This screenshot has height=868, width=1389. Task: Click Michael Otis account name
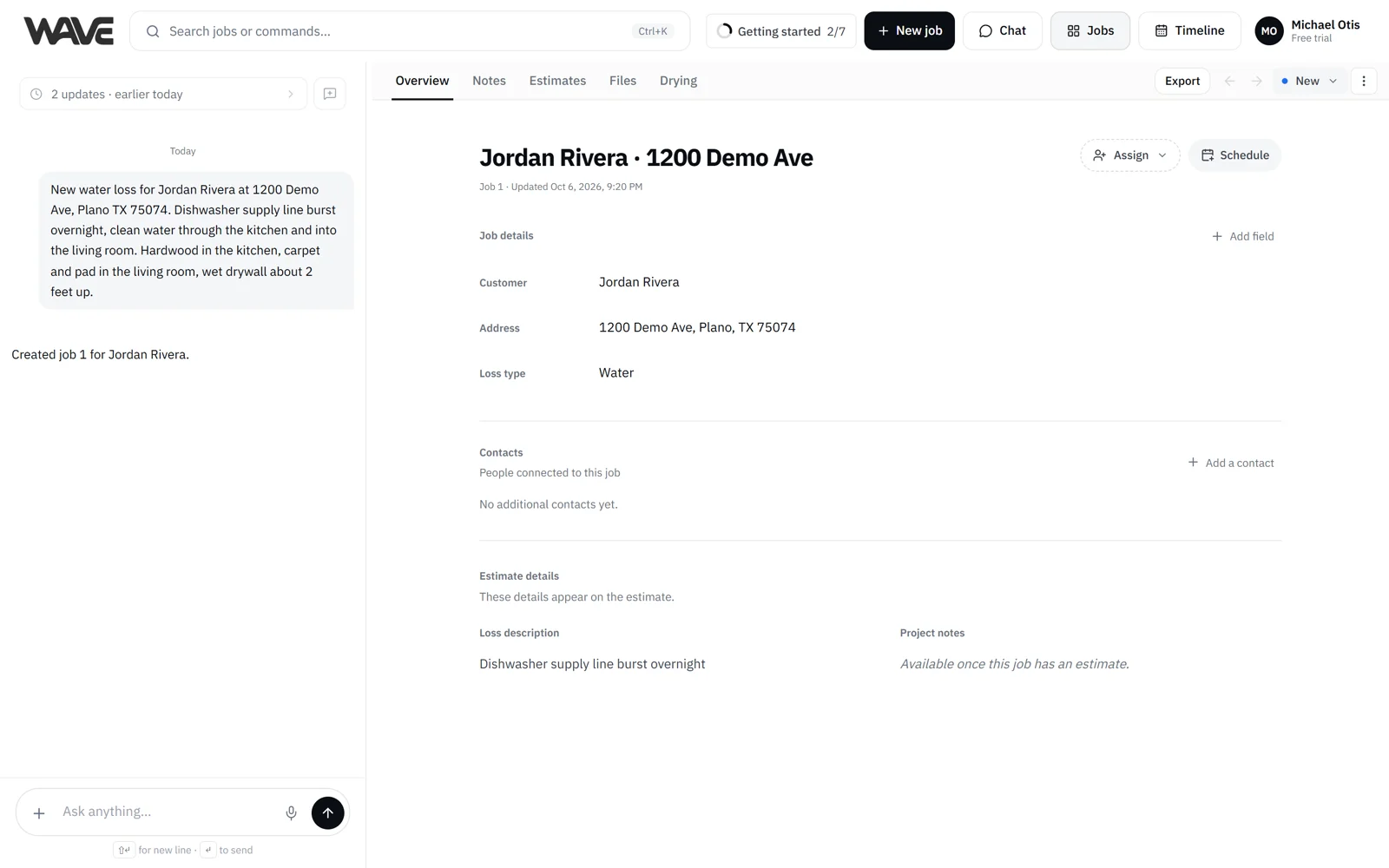(x=1325, y=25)
